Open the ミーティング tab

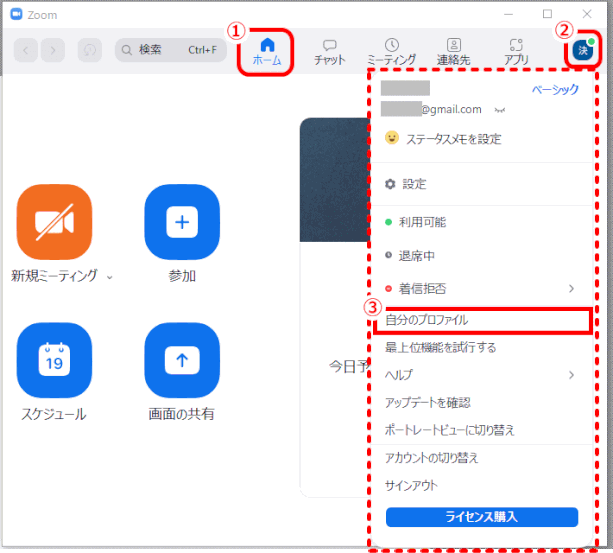pos(391,52)
